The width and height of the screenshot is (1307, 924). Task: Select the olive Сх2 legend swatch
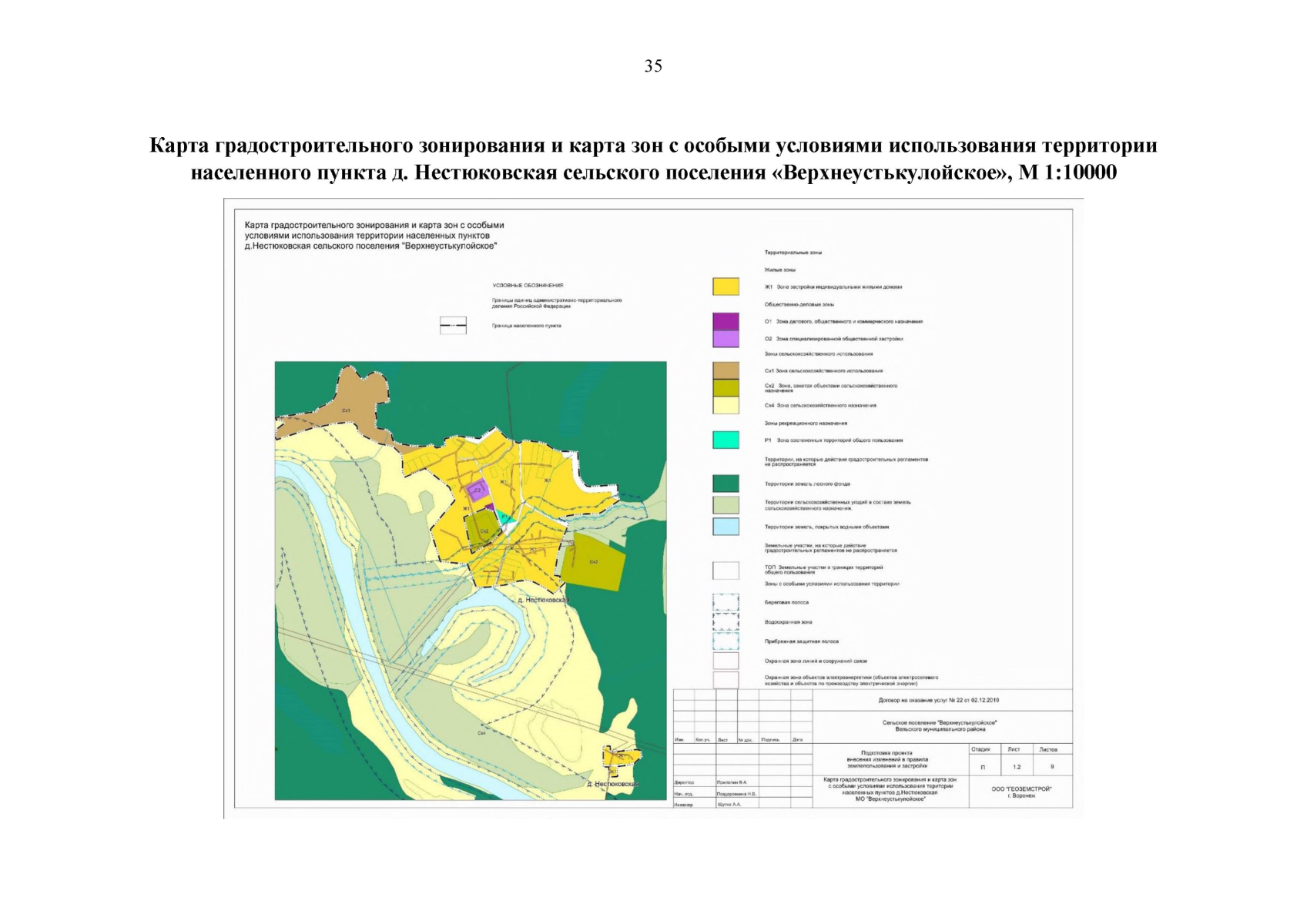click(726, 387)
